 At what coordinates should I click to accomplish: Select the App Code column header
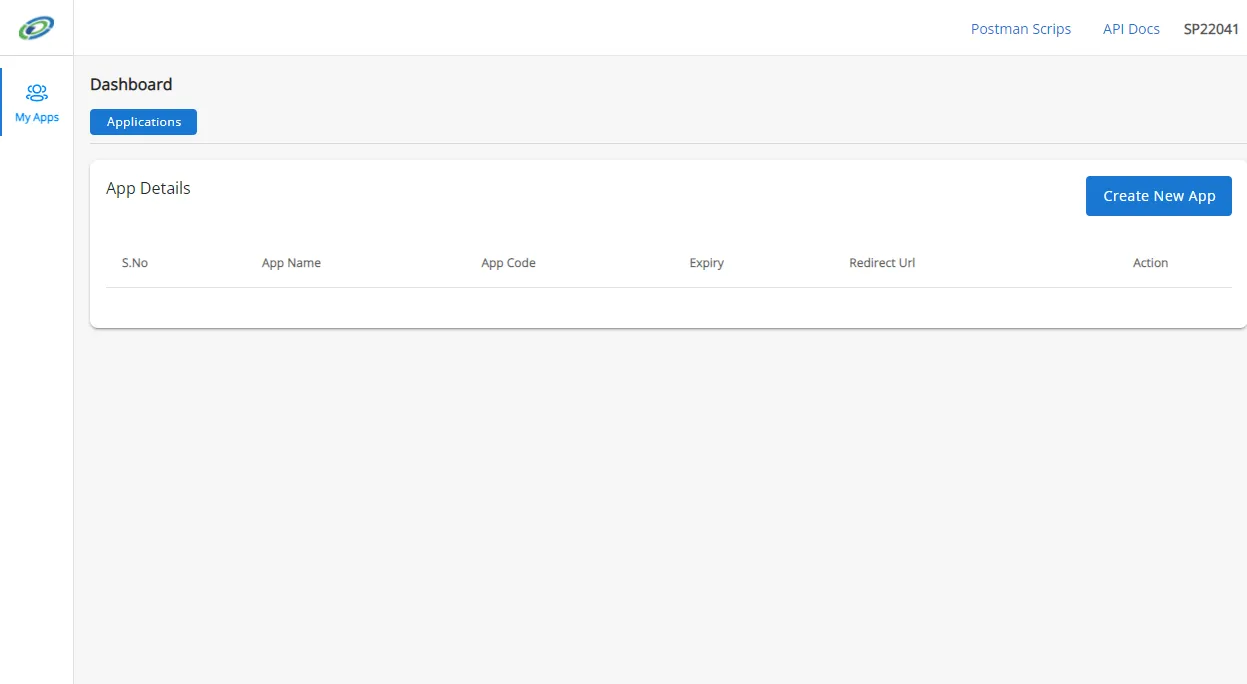click(508, 263)
